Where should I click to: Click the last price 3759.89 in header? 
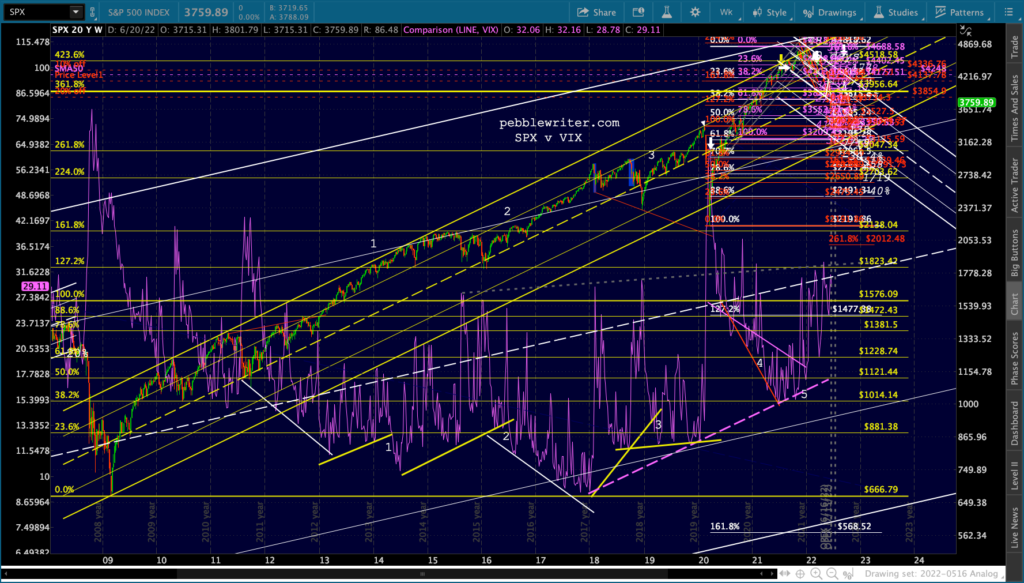(x=206, y=12)
